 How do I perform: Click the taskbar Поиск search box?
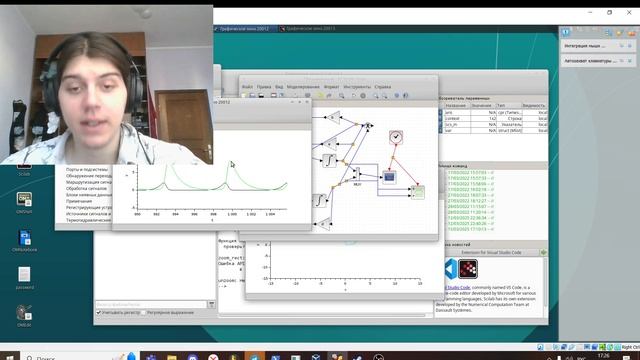(80, 357)
